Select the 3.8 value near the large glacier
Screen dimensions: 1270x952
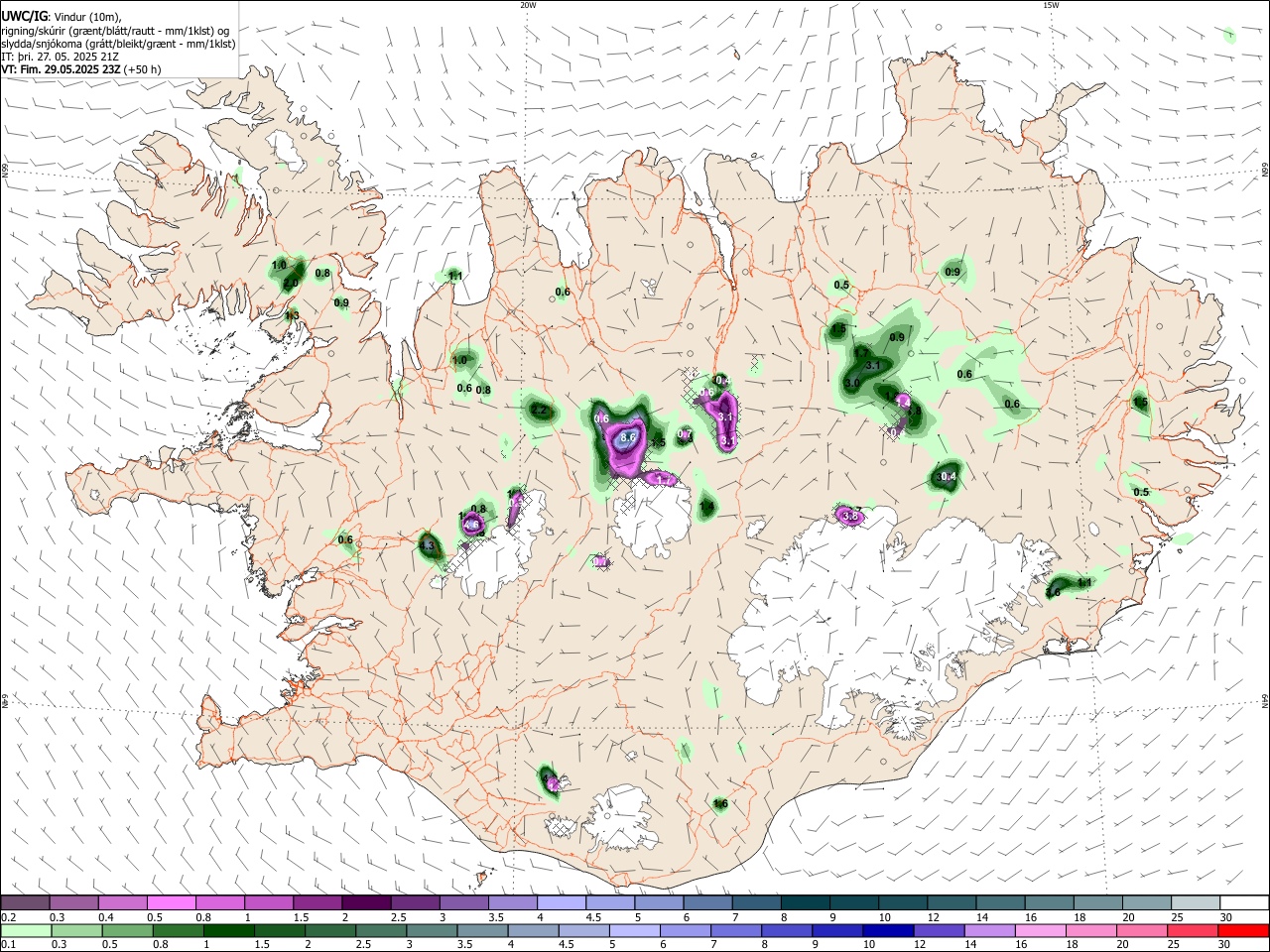[849, 516]
